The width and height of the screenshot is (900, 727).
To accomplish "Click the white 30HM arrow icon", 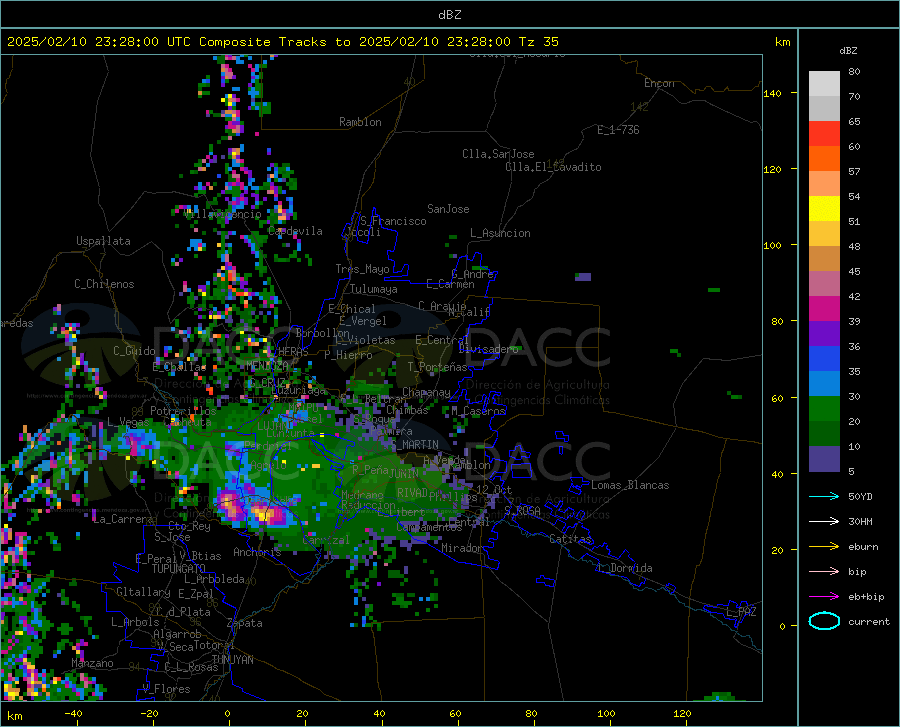I will click(x=824, y=521).
